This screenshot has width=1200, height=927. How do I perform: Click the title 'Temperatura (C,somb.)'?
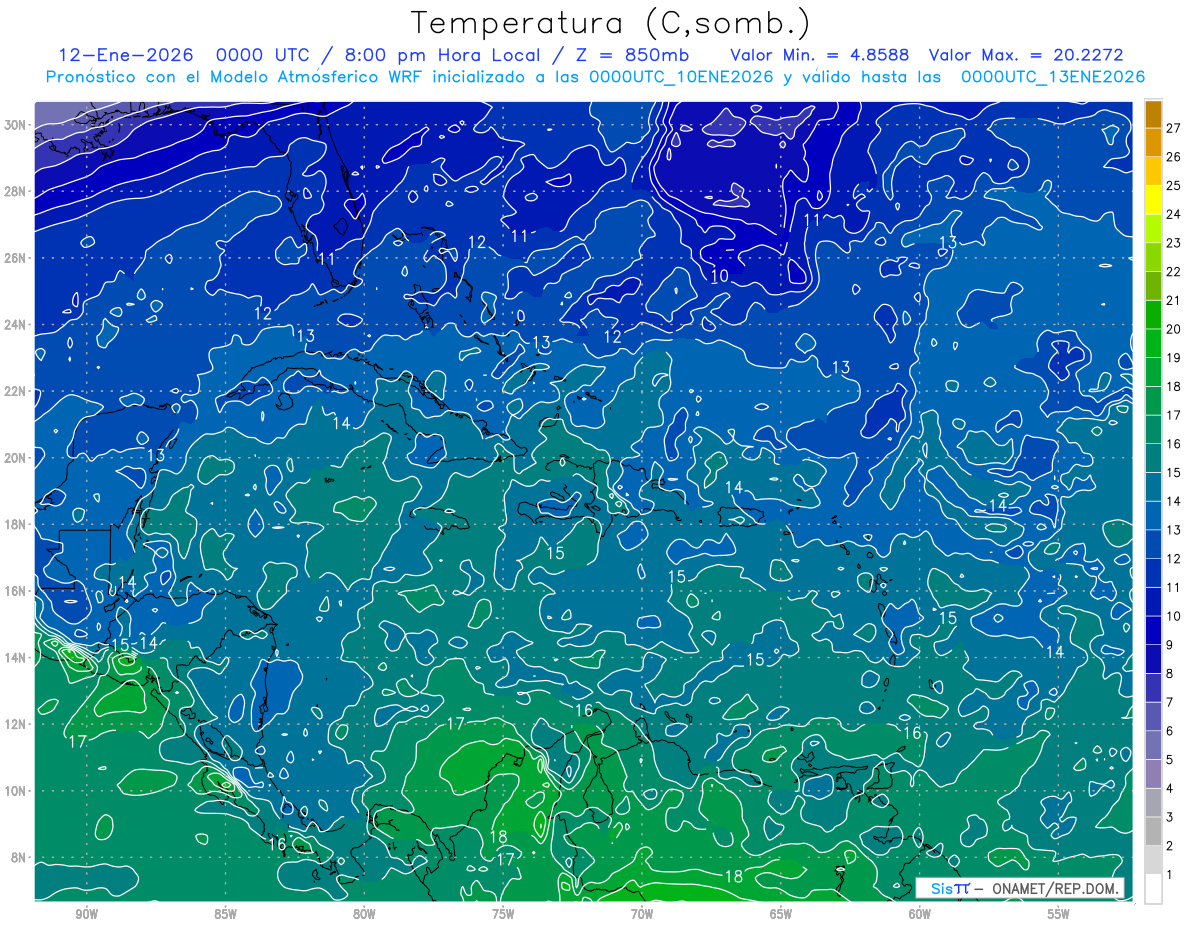(x=611, y=24)
